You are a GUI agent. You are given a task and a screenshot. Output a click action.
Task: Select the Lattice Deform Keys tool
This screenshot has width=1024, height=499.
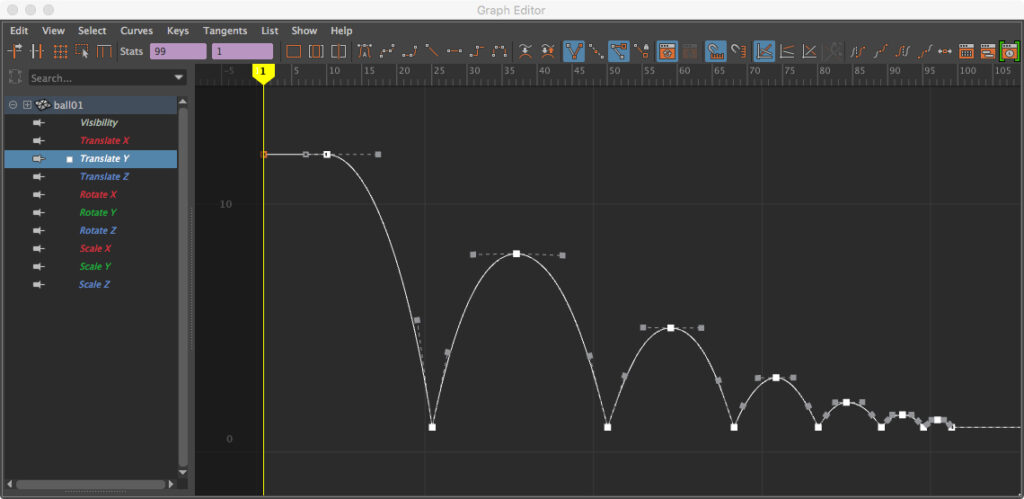point(59,50)
